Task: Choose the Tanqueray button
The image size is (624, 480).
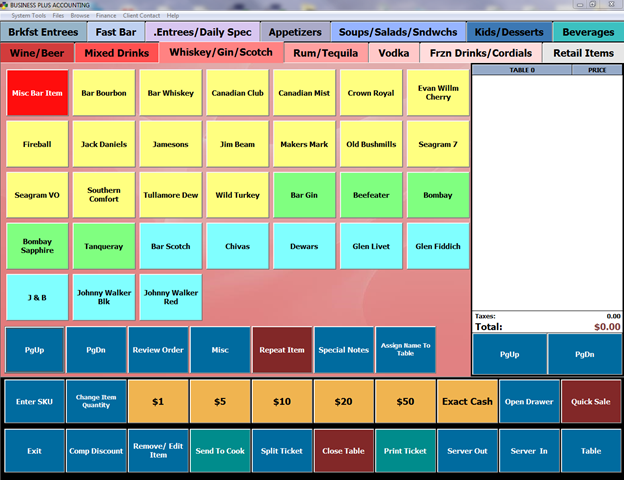Action: [104, 246]
